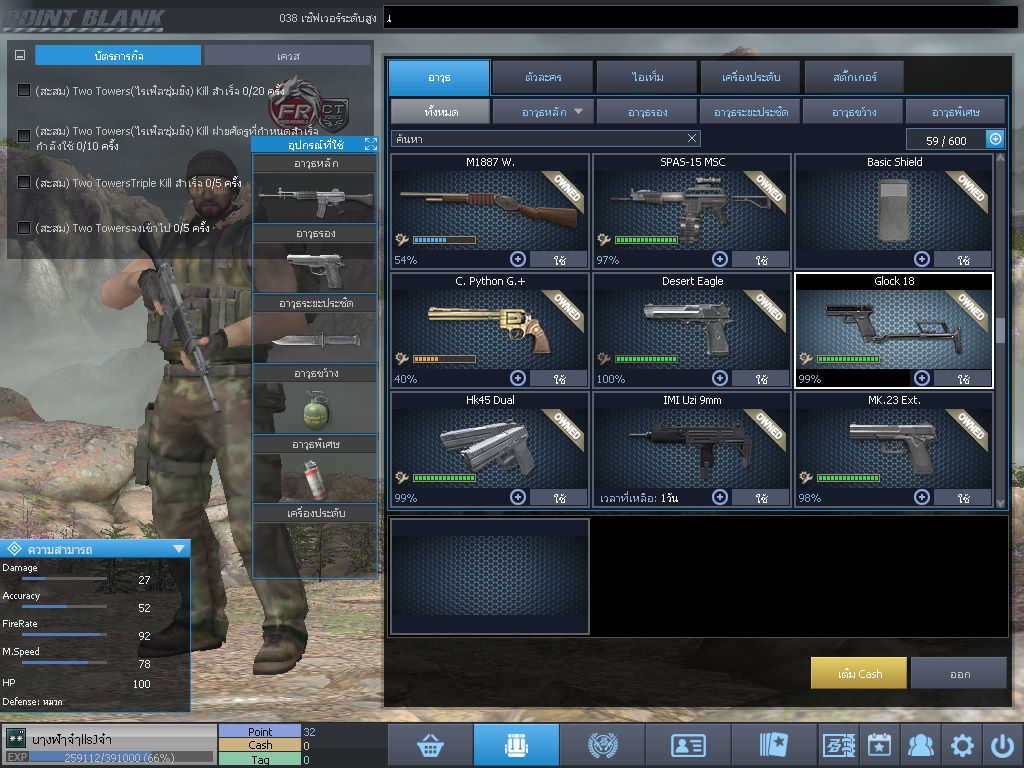Open the clan emblem icon

click(602, 744)
